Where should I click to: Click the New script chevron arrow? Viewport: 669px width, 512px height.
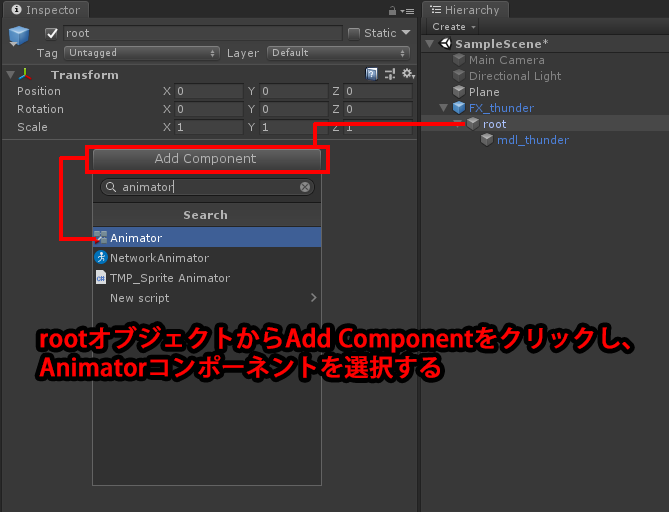314,297
